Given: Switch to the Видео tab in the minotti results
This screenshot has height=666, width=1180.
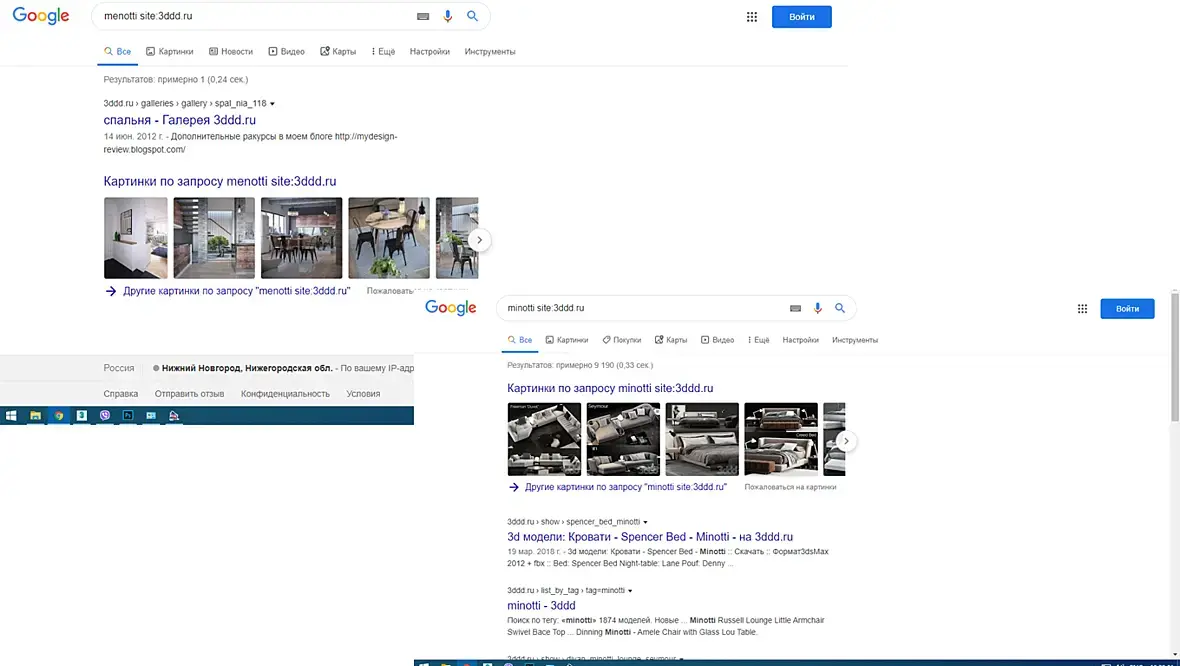Looking at the screenshot, I should (x=717, y=340).
